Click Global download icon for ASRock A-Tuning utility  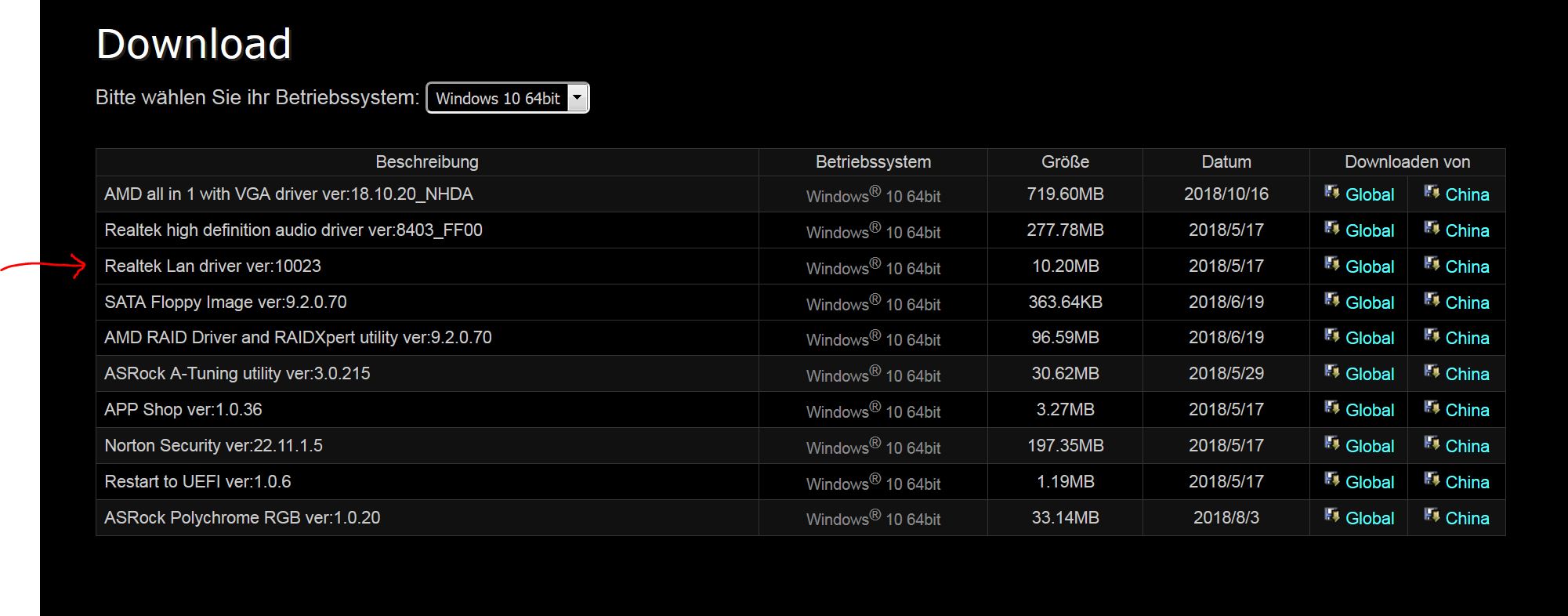(x=1332, y=371)
